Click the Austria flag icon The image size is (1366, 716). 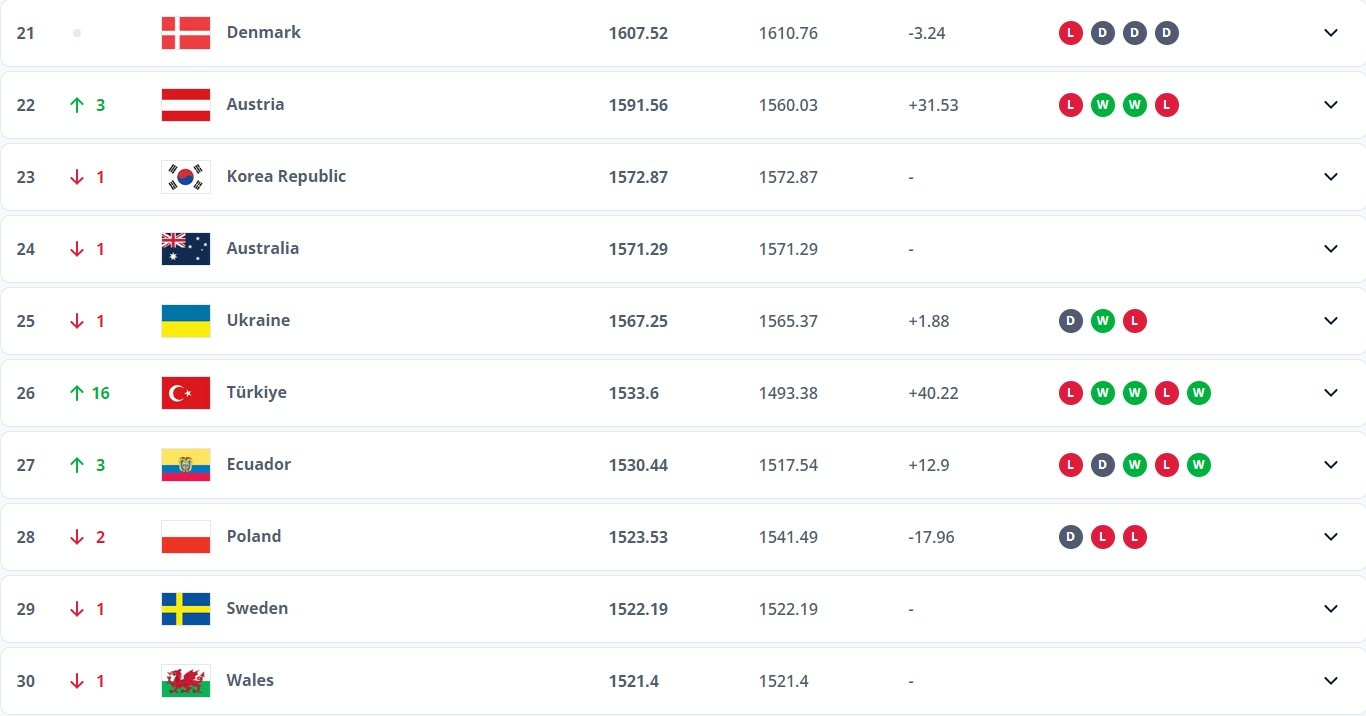(186, 105)
